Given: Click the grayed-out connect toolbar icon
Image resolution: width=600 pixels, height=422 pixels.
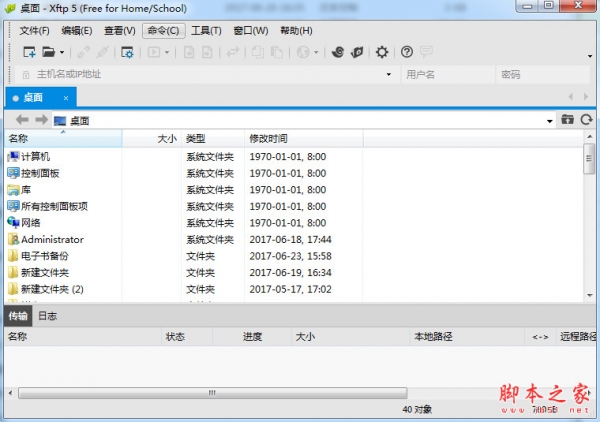Looking at the screenshot, I should click(x=83, y=52).
